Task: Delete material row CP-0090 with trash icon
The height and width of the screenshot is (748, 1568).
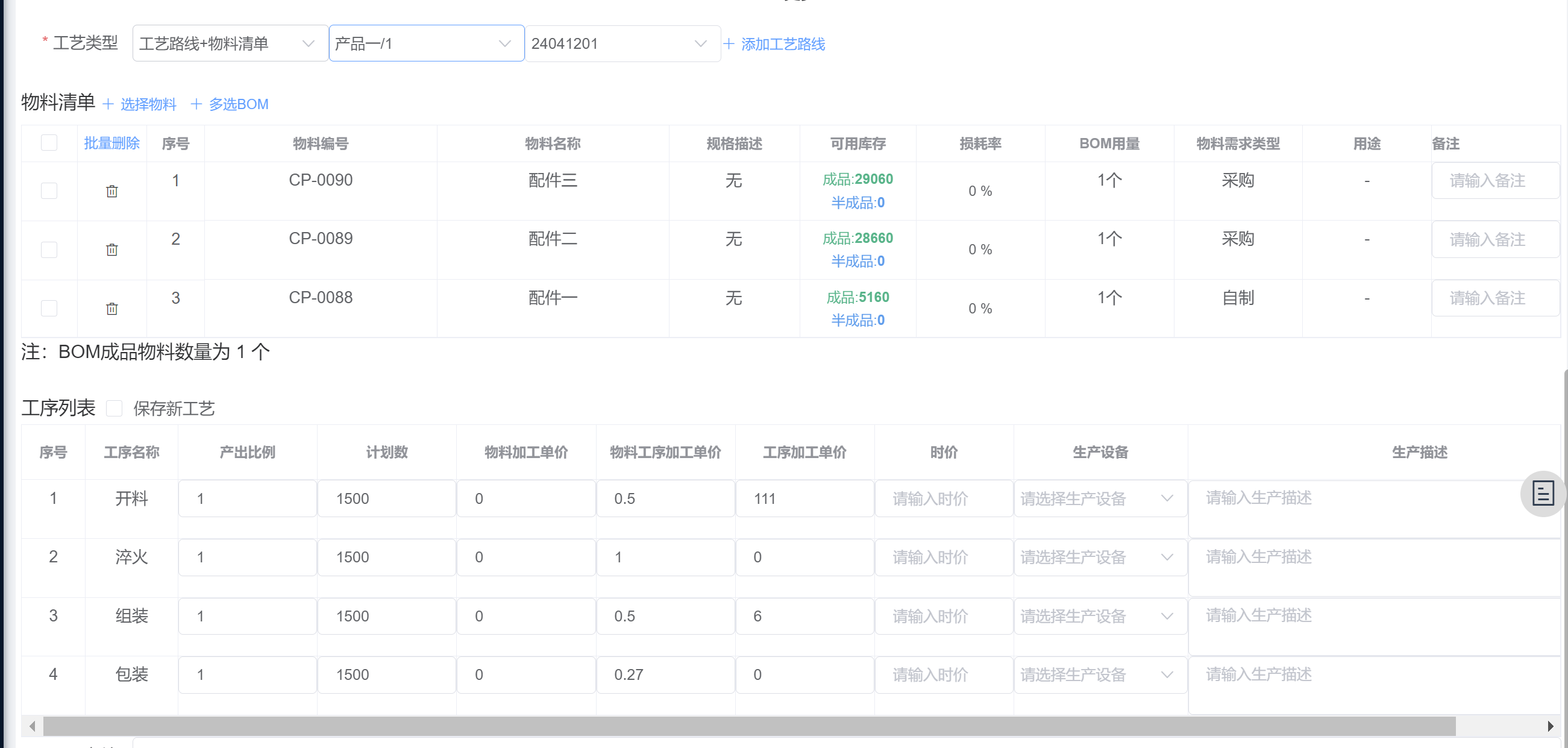Action: click(112, 191)
